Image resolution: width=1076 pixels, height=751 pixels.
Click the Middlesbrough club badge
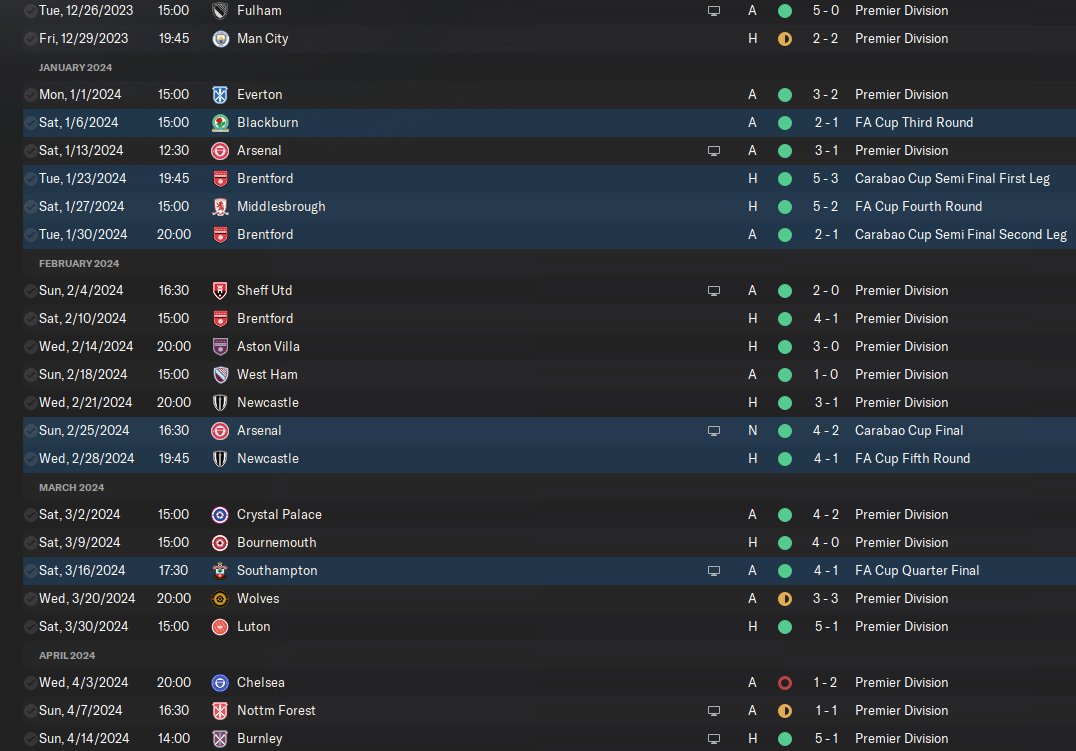220,206
